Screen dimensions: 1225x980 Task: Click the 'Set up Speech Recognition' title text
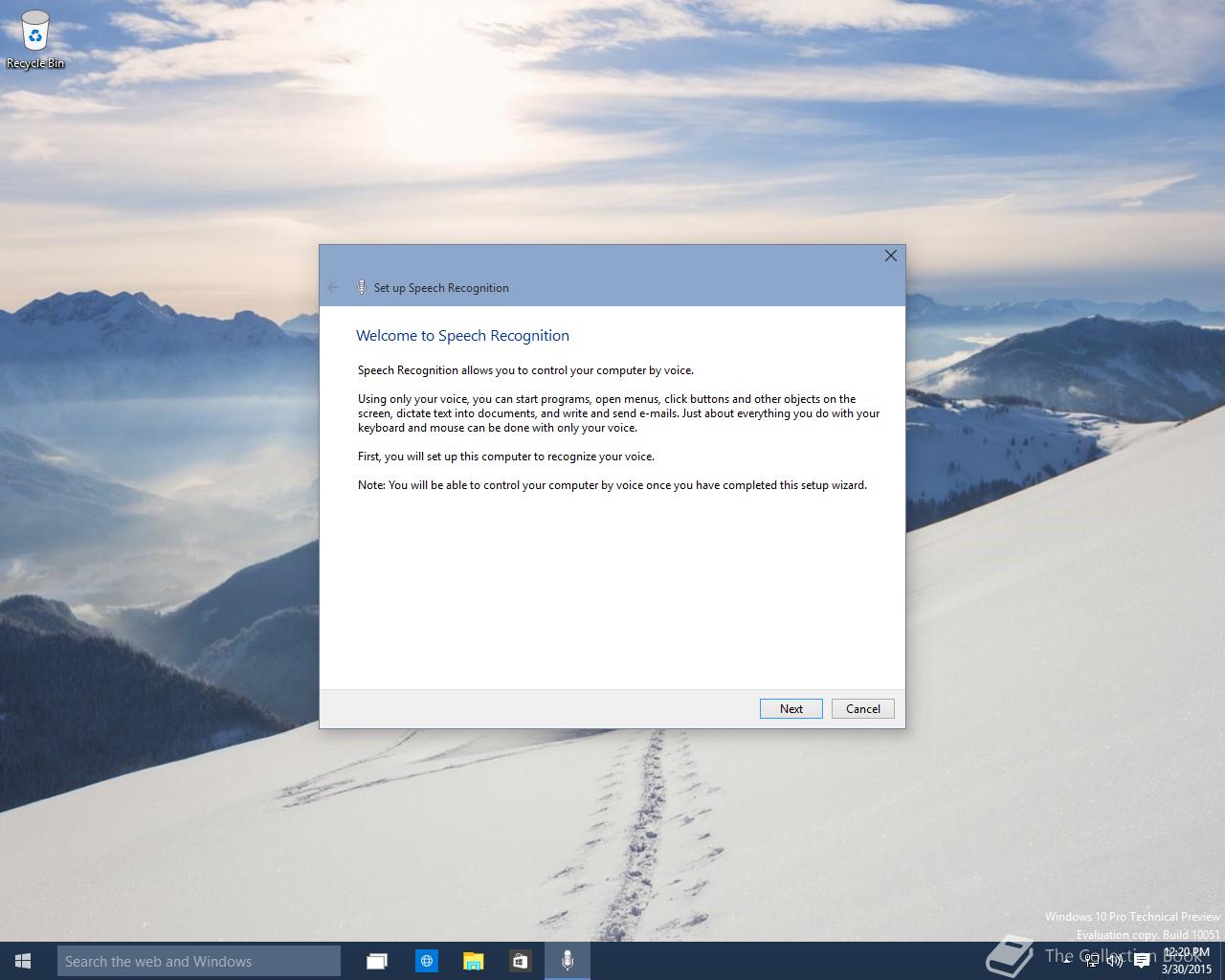click(441, 288)
